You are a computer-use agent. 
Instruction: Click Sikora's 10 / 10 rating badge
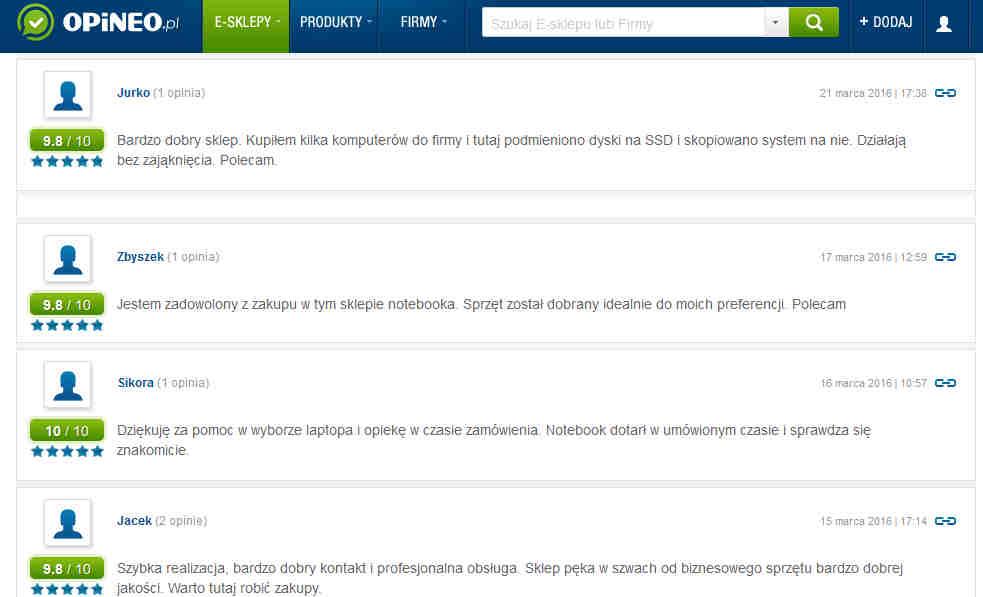point(67,431)
